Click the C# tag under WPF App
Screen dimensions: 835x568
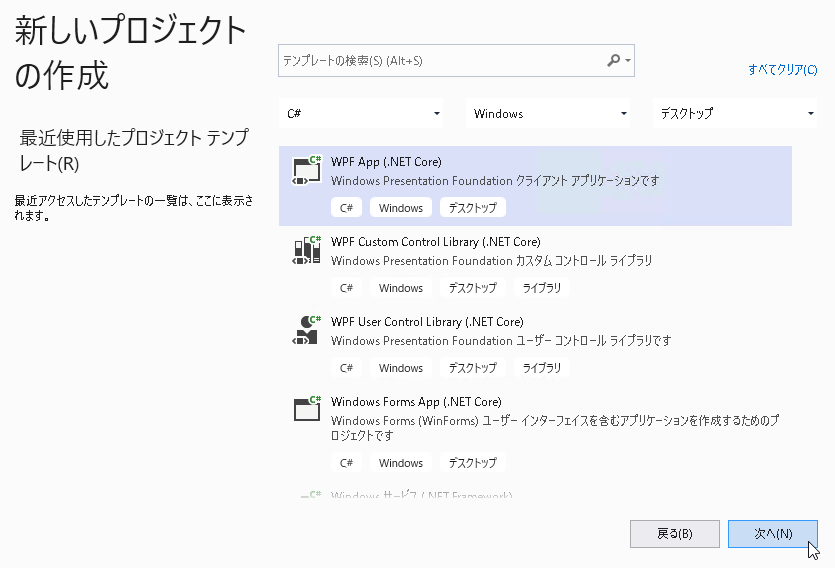click(x=346, y=208)
